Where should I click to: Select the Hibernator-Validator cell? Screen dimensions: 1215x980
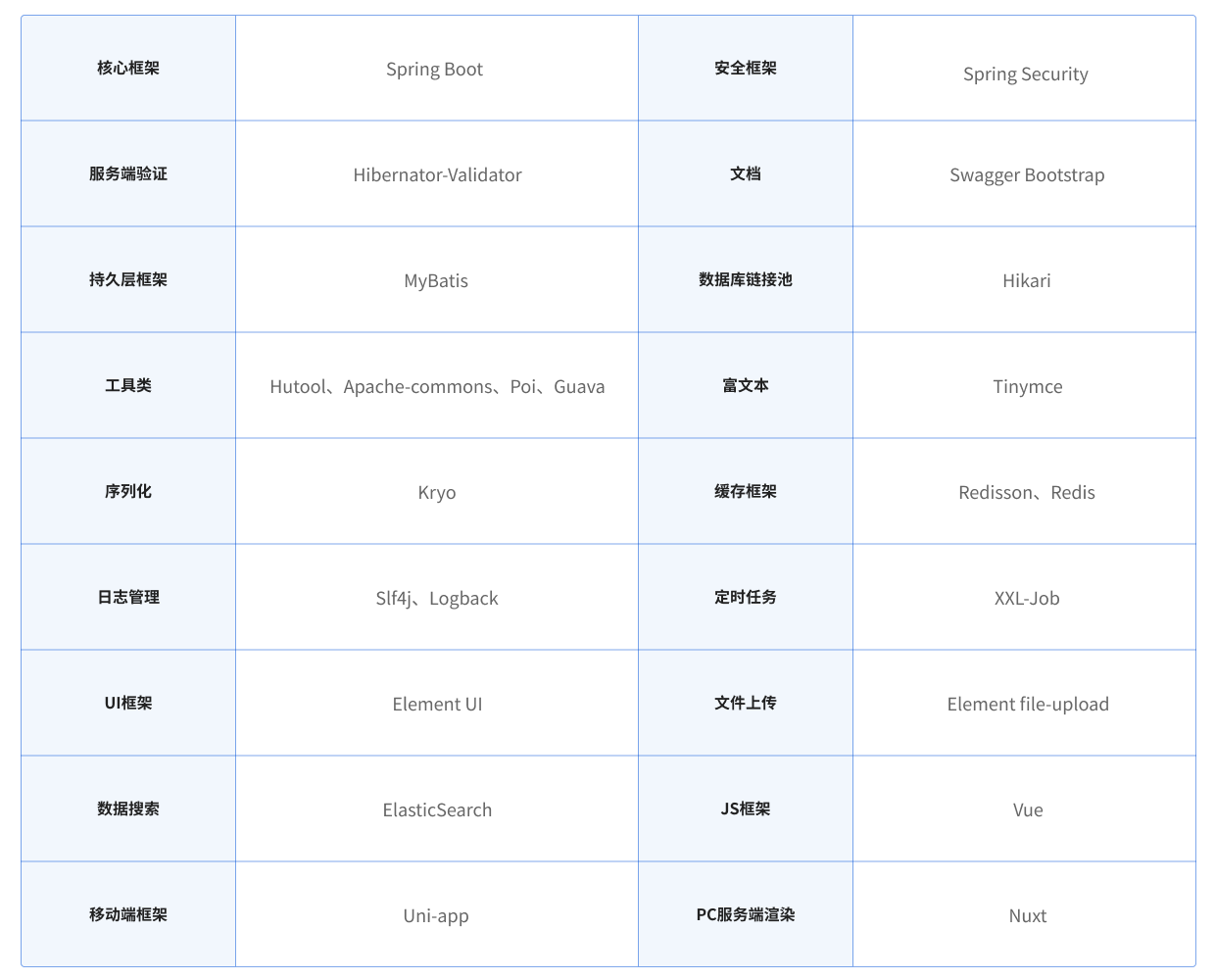click(x=437, y=174)
